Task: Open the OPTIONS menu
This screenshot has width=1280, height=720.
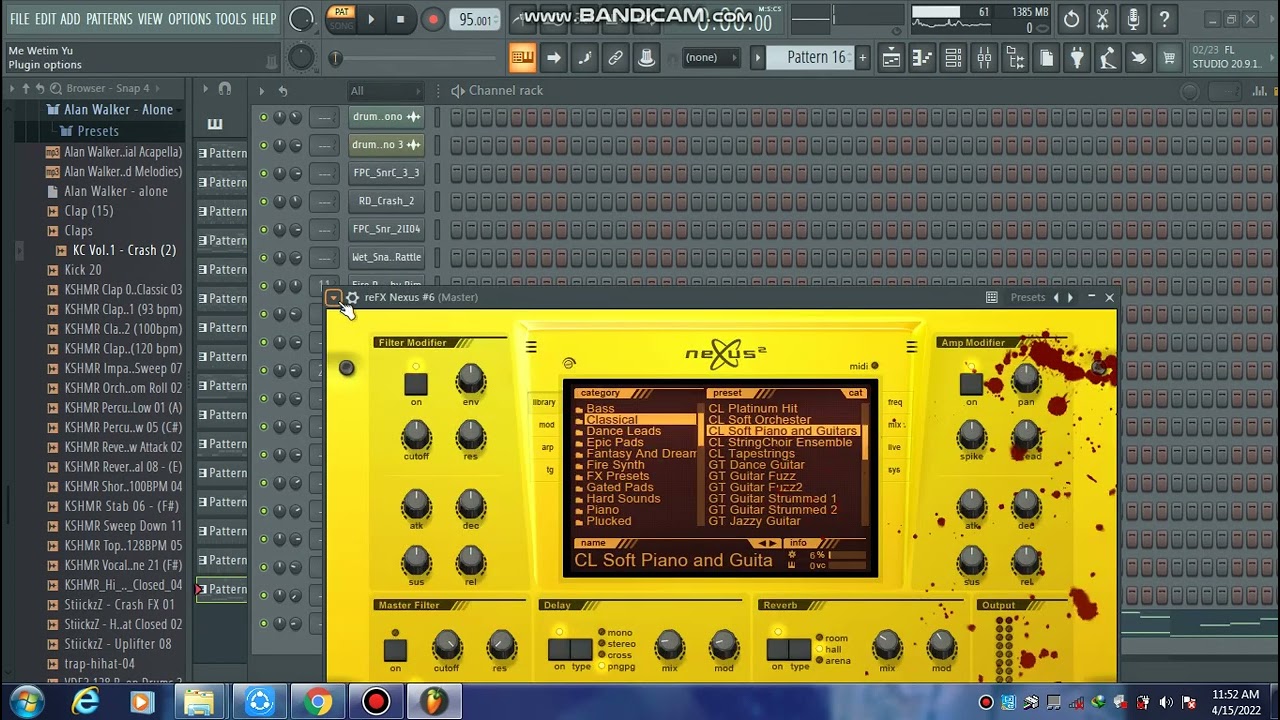Action: point(189,19)
